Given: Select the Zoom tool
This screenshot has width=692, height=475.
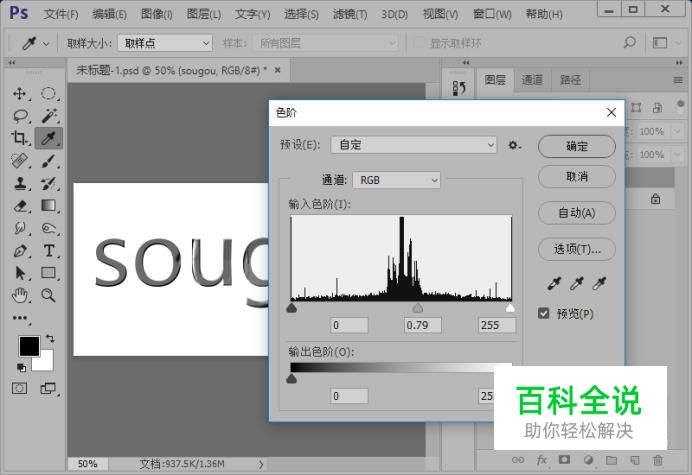Looking at the screenshot, I should pyautogui.click(x=49, y=295).
